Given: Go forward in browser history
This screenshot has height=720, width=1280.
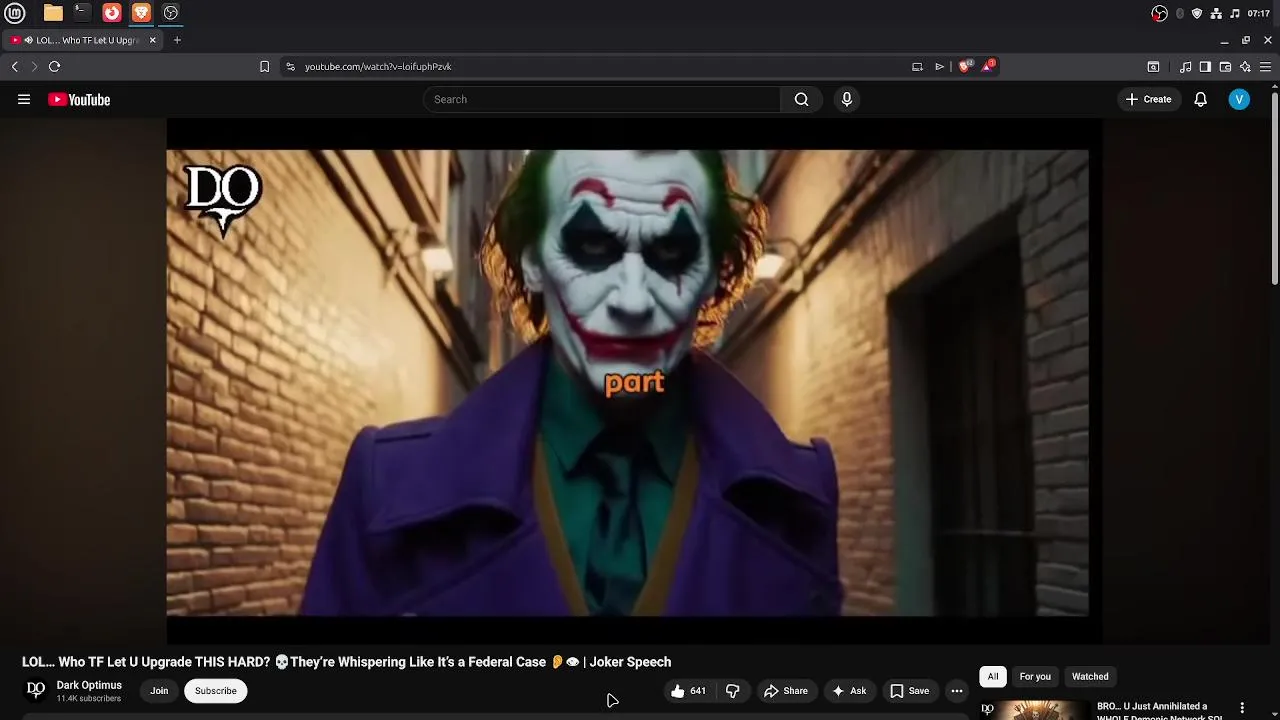Looking at the screenshot, I should (x=34, y=66).
